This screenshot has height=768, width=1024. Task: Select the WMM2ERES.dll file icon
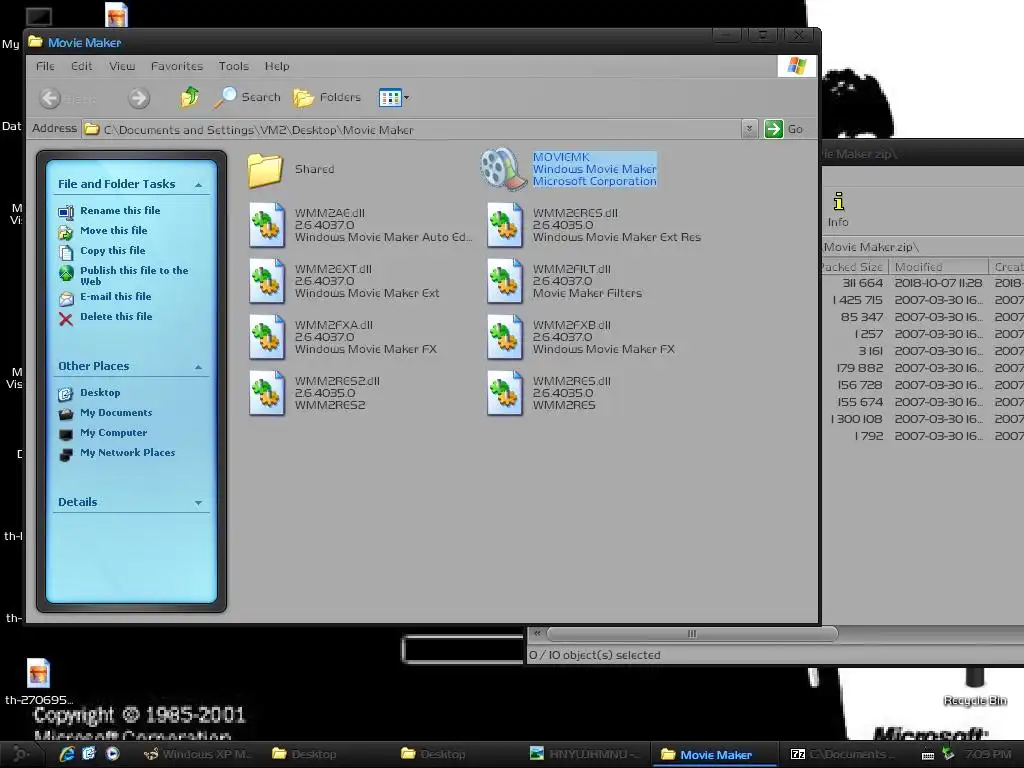505,225
